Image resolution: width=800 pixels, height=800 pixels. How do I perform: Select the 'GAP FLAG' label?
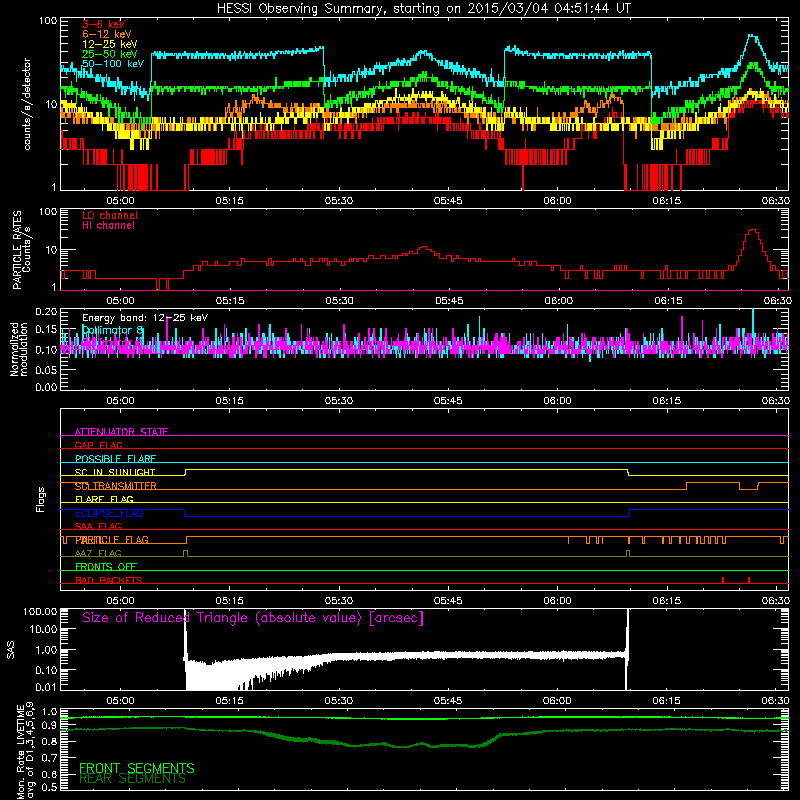(x=98, y=445)
